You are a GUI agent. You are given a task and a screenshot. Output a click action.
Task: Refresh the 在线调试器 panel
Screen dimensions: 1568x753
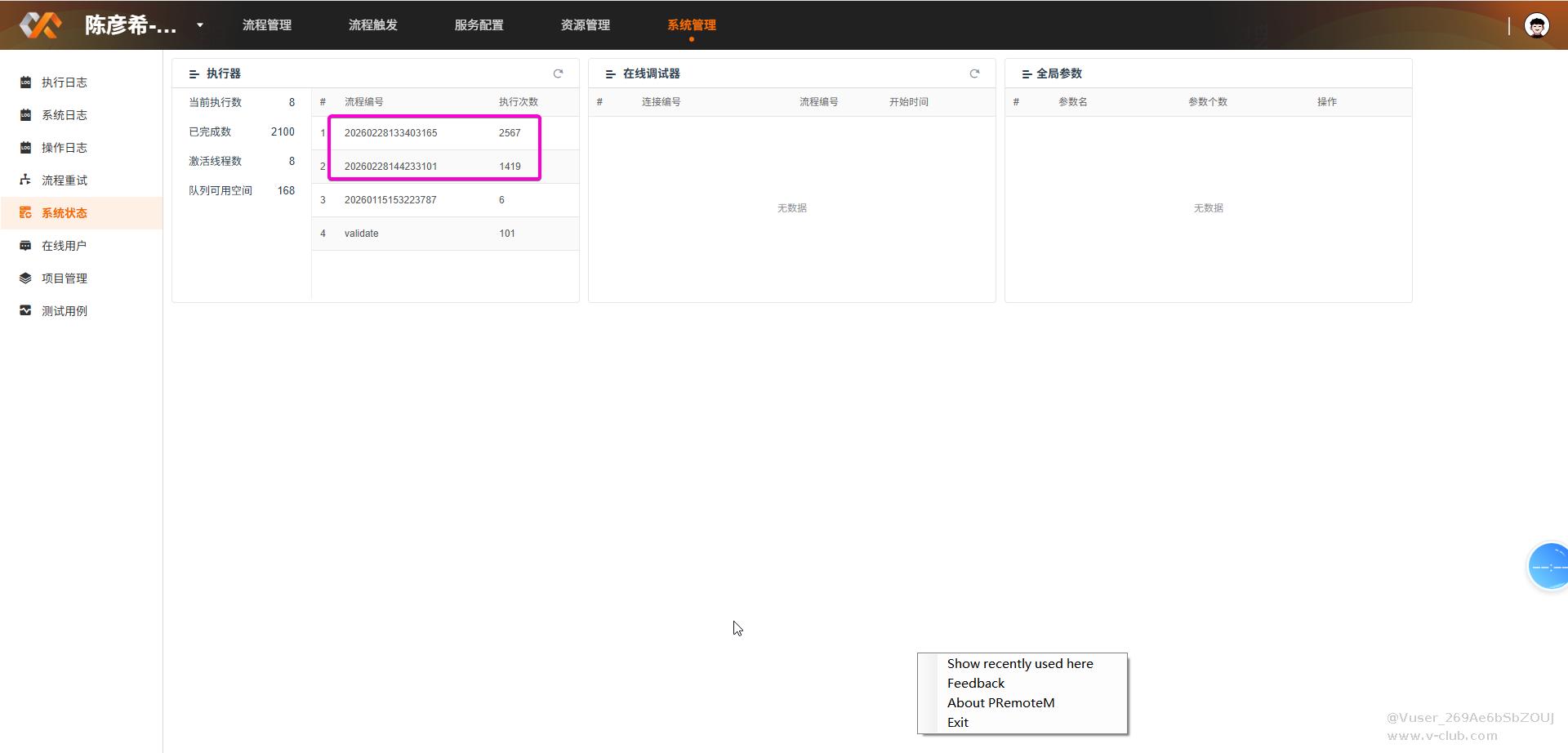pyautogui.click(x=974, y=74)
